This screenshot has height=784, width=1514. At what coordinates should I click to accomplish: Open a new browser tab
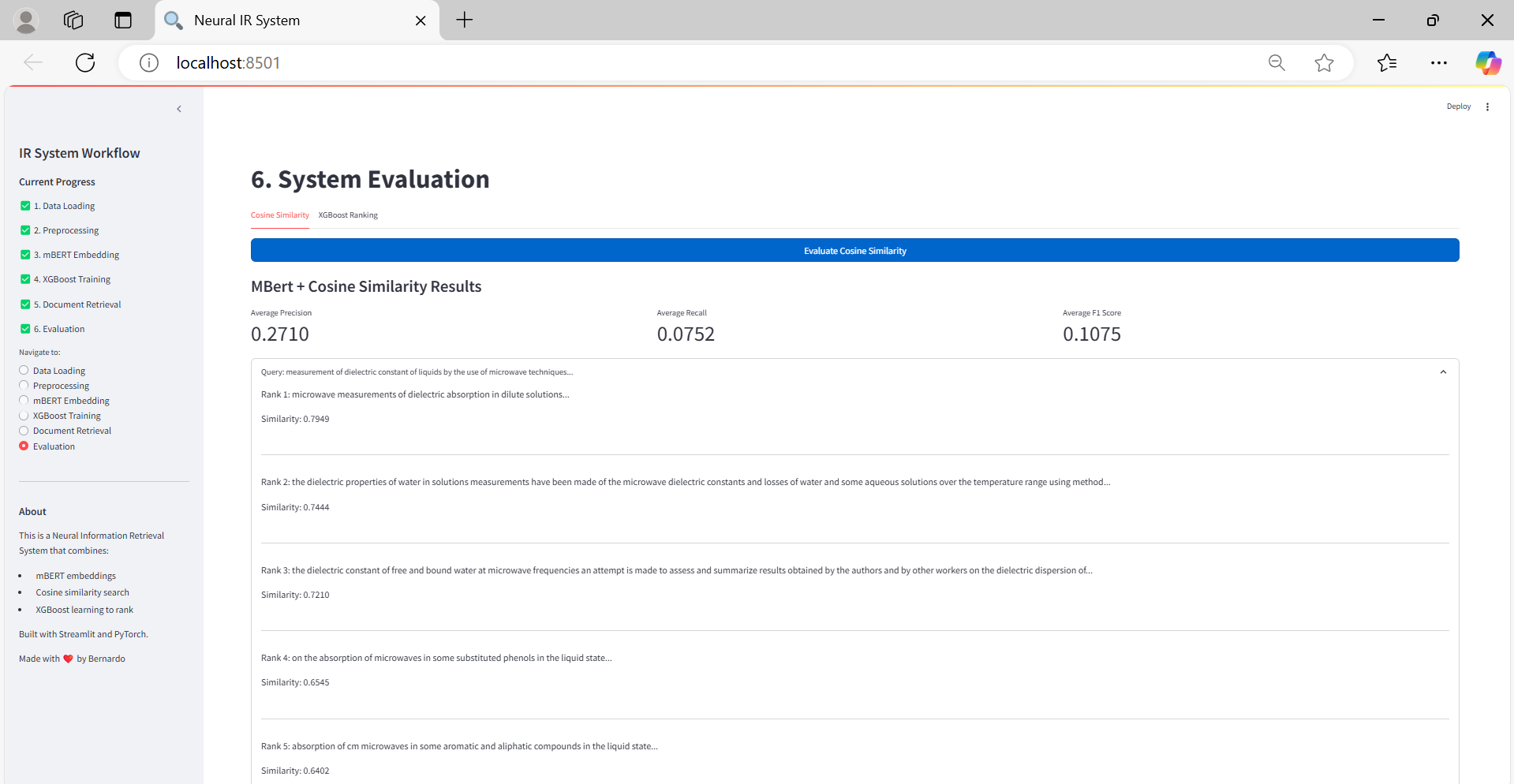click(x=465, y=21)
